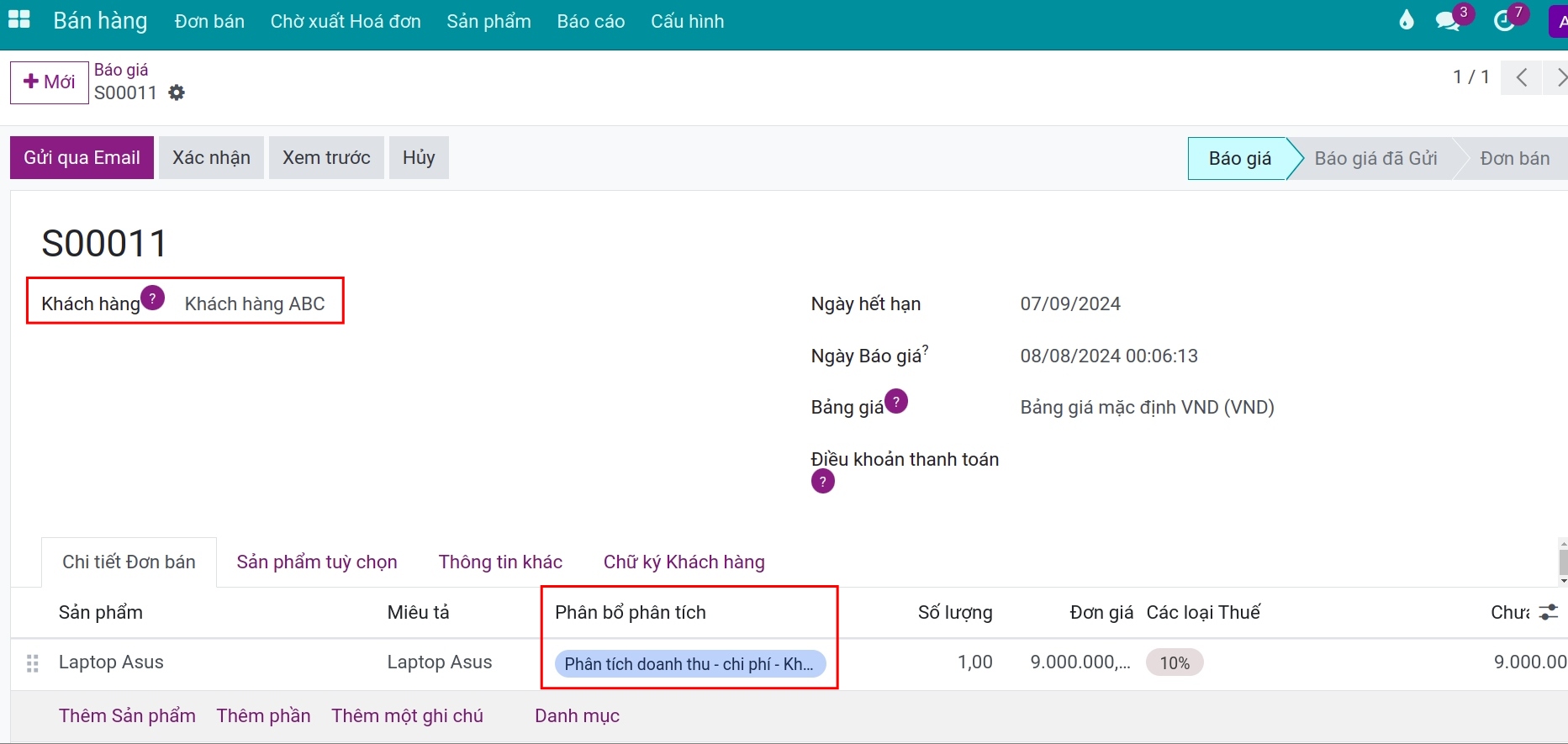Open the apps grid home menu
1568x744 pixels.
click(19, 20)
